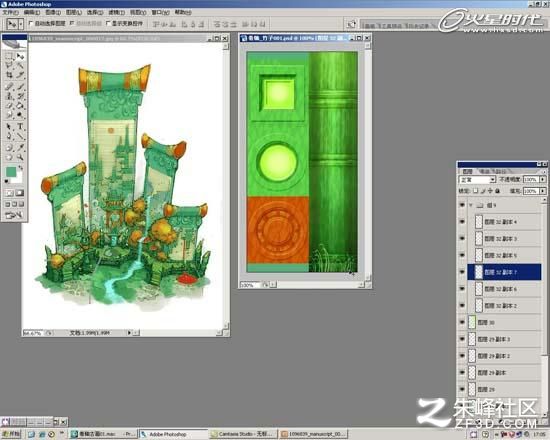
Task: Swap foreground and background colors
Action: point(21,168)
